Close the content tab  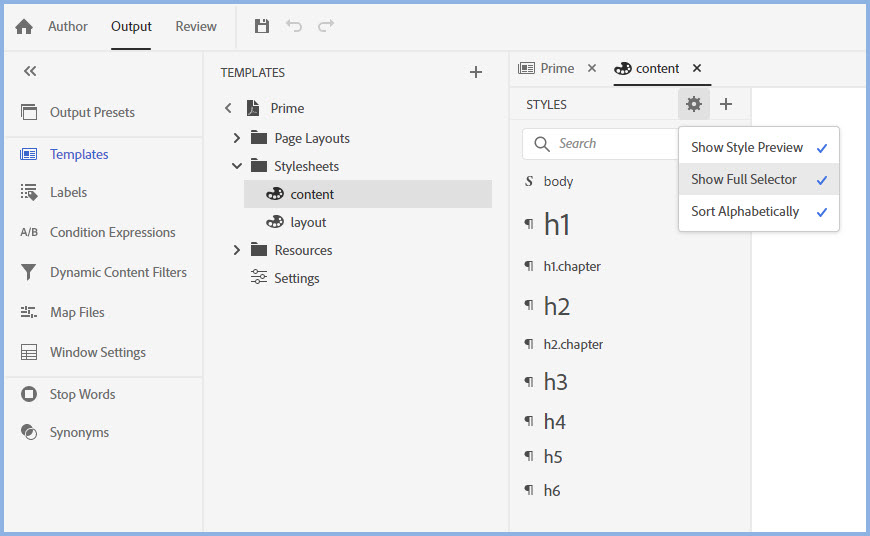697,68
